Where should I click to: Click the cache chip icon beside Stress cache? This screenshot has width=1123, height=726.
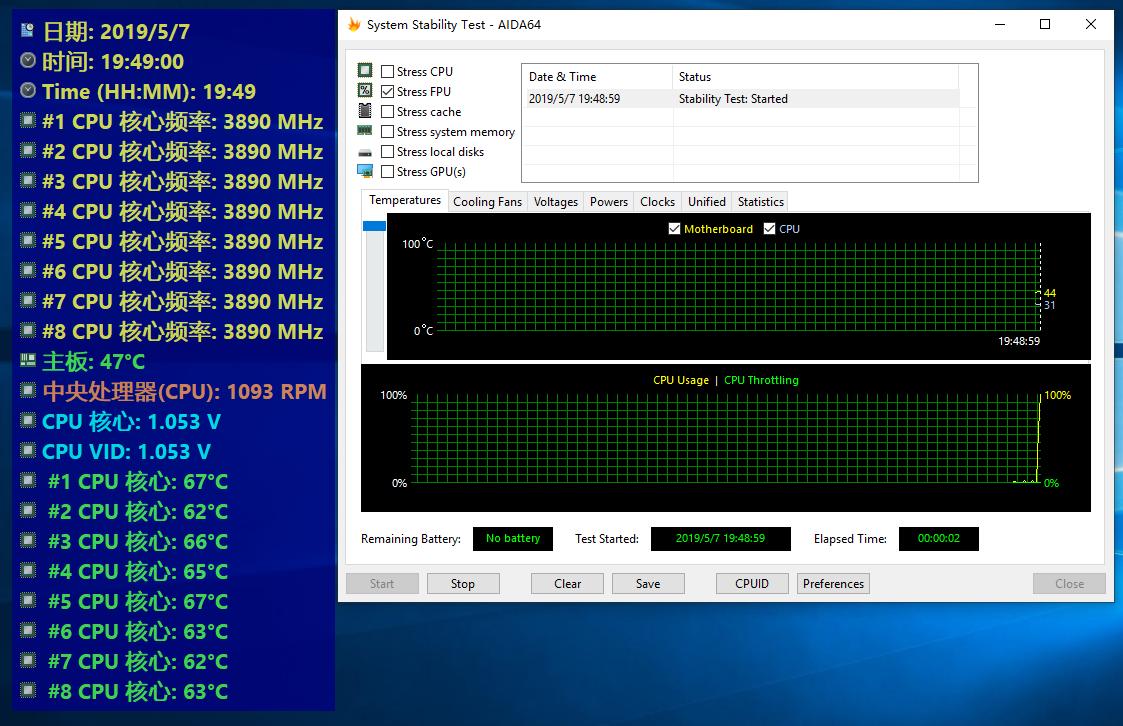[x=365, y=110]
